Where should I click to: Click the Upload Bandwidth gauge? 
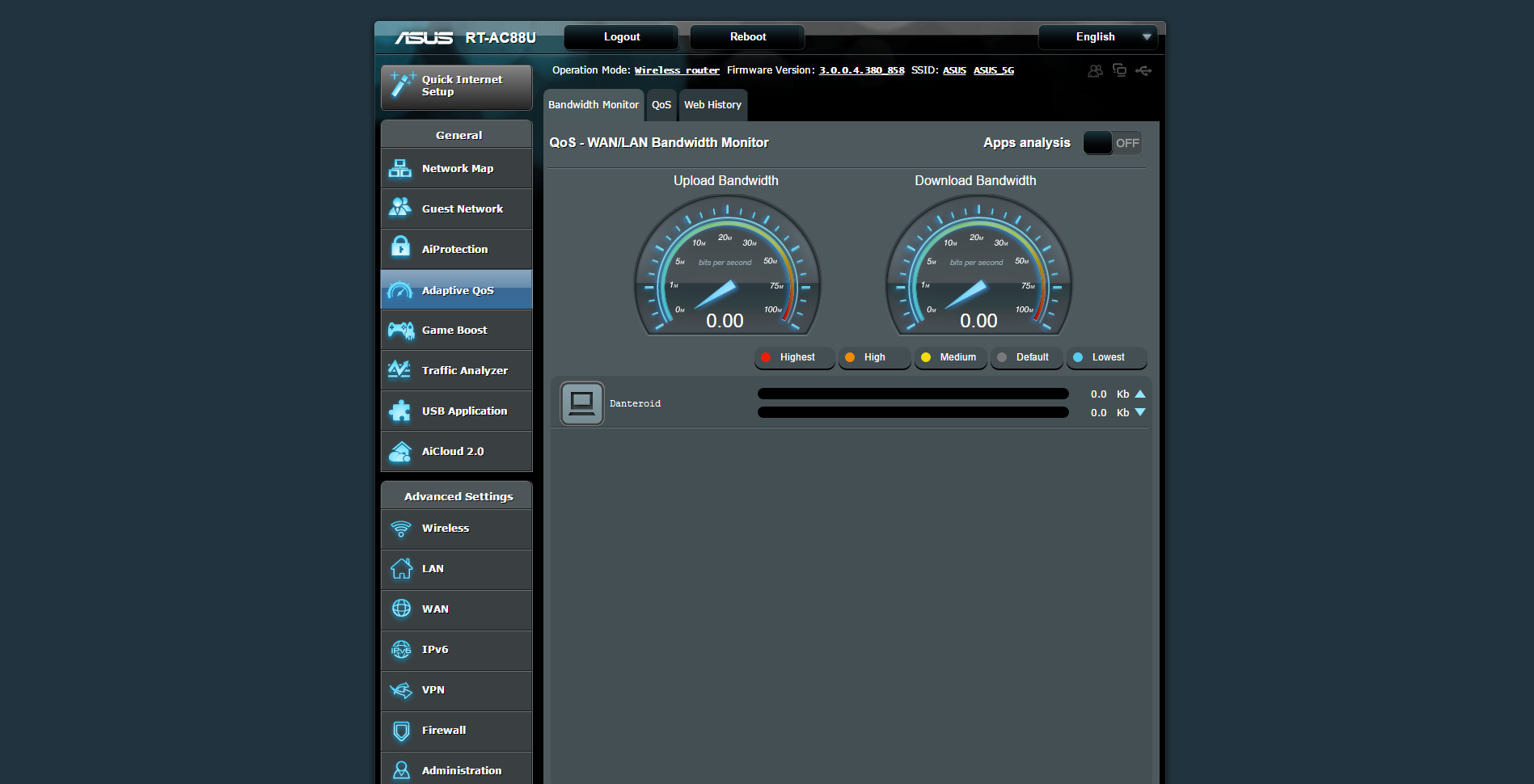tap(727, 265)
